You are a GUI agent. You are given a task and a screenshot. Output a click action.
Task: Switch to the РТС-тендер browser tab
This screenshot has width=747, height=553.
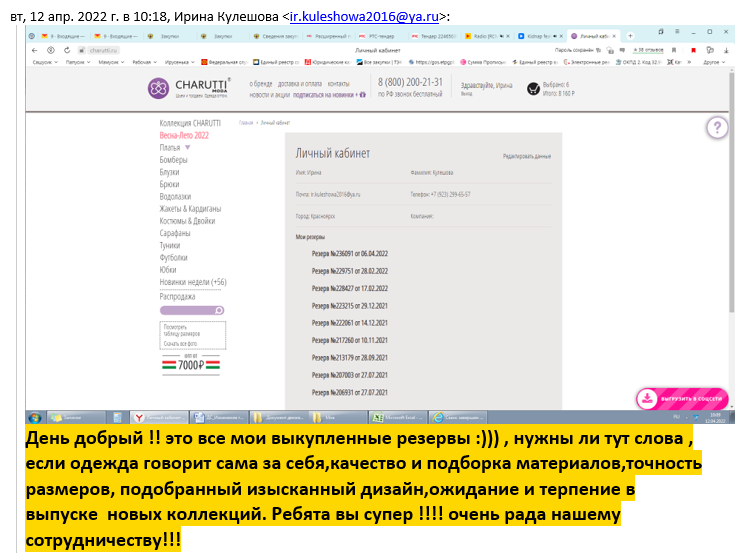pos(381,36)
